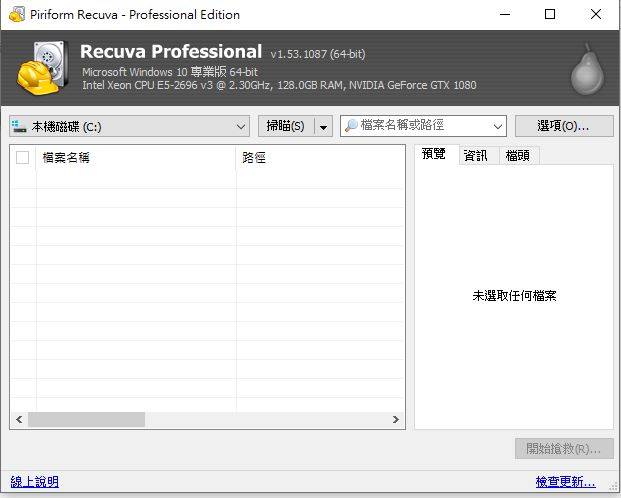Click the Recuva hard hat logo icon
This screenshot has width=621, height=498.
[43, 67]
